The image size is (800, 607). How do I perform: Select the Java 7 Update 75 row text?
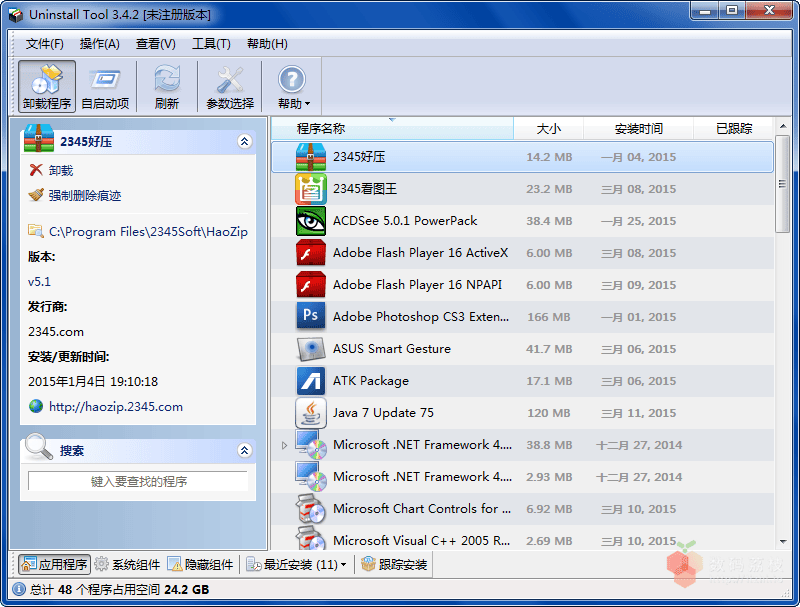coord(383,413)
